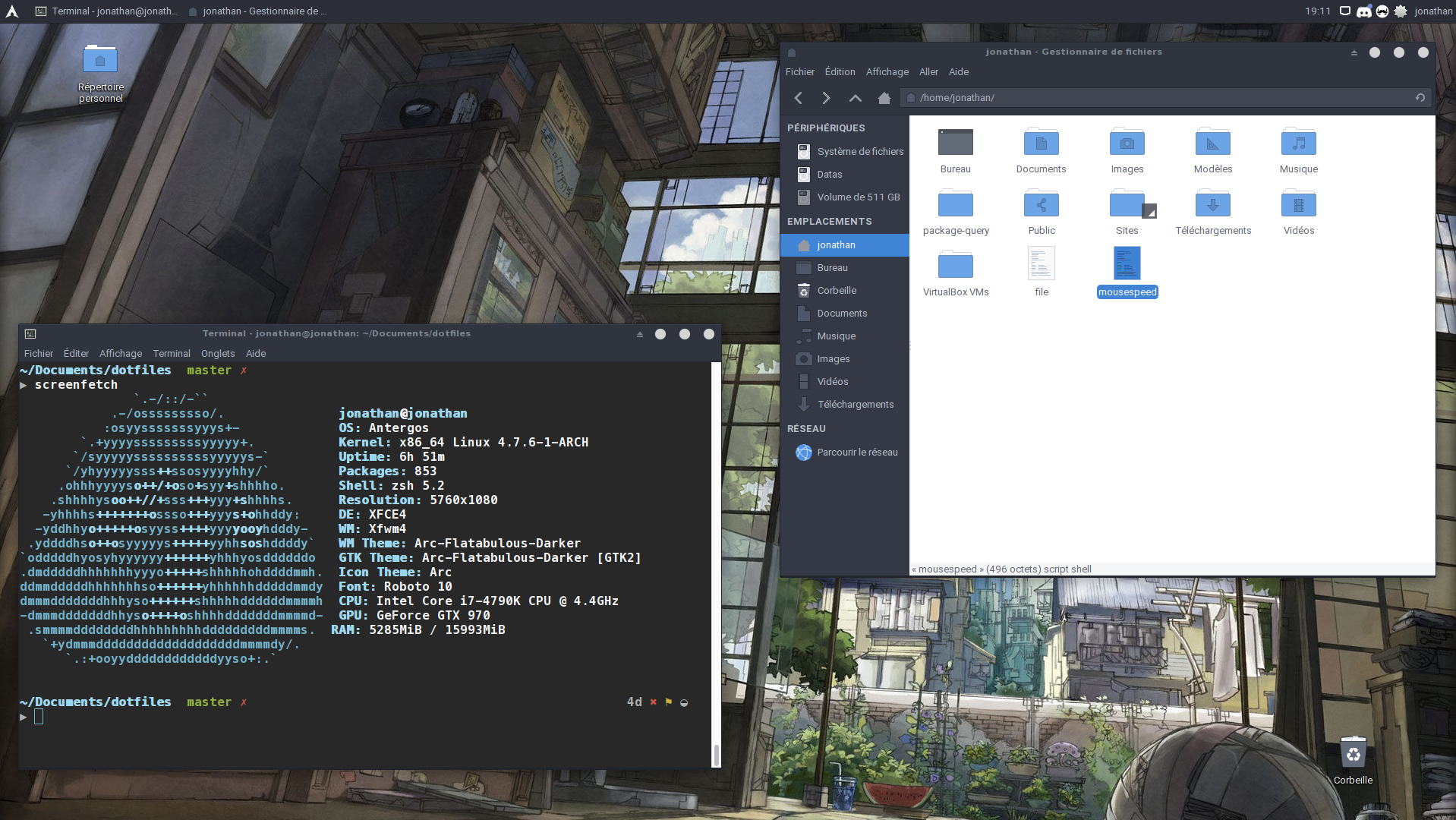The width and height of the screenshot is (1456, 820).
Task: Select Système de fichiers in sidebar
Action: point(845,152)
